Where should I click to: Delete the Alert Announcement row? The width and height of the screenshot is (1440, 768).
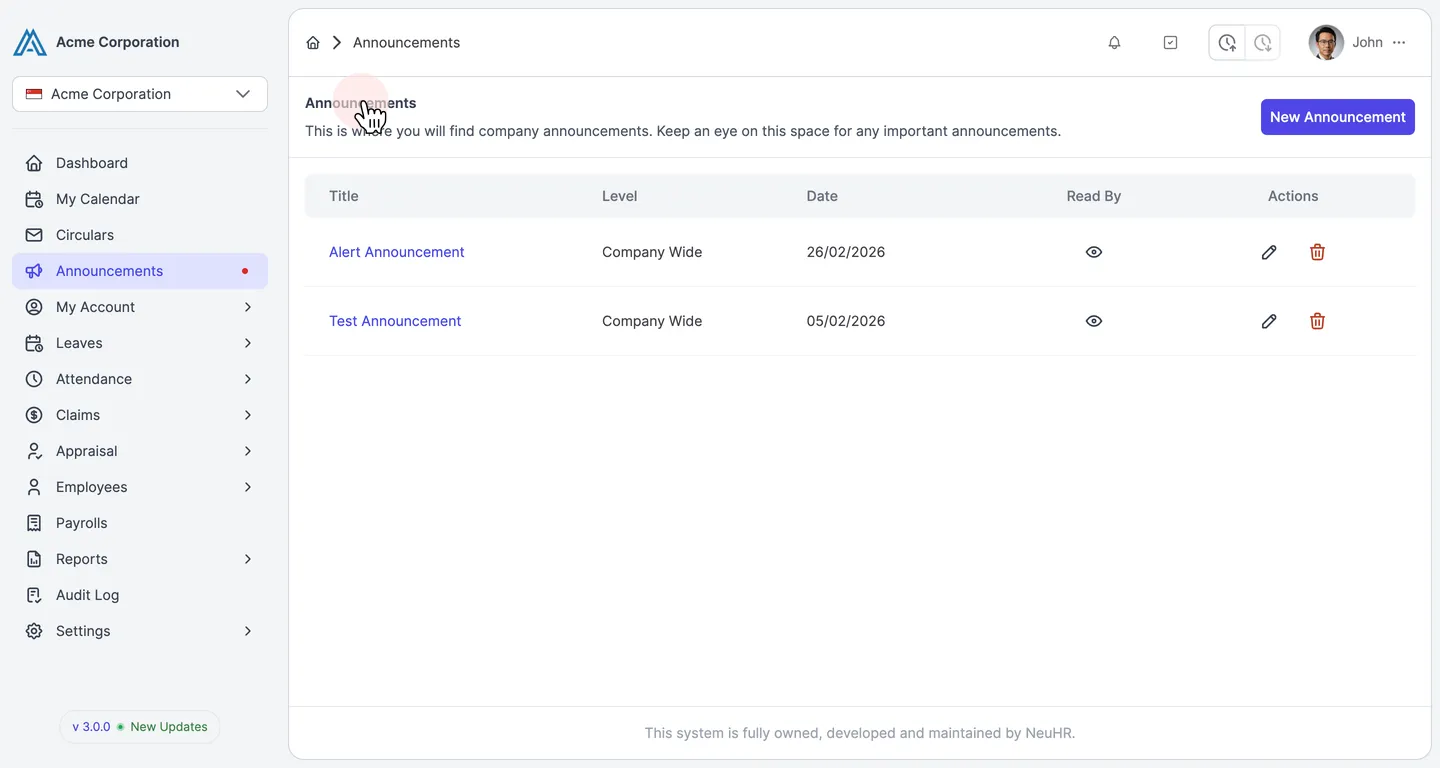[1317, 252]
